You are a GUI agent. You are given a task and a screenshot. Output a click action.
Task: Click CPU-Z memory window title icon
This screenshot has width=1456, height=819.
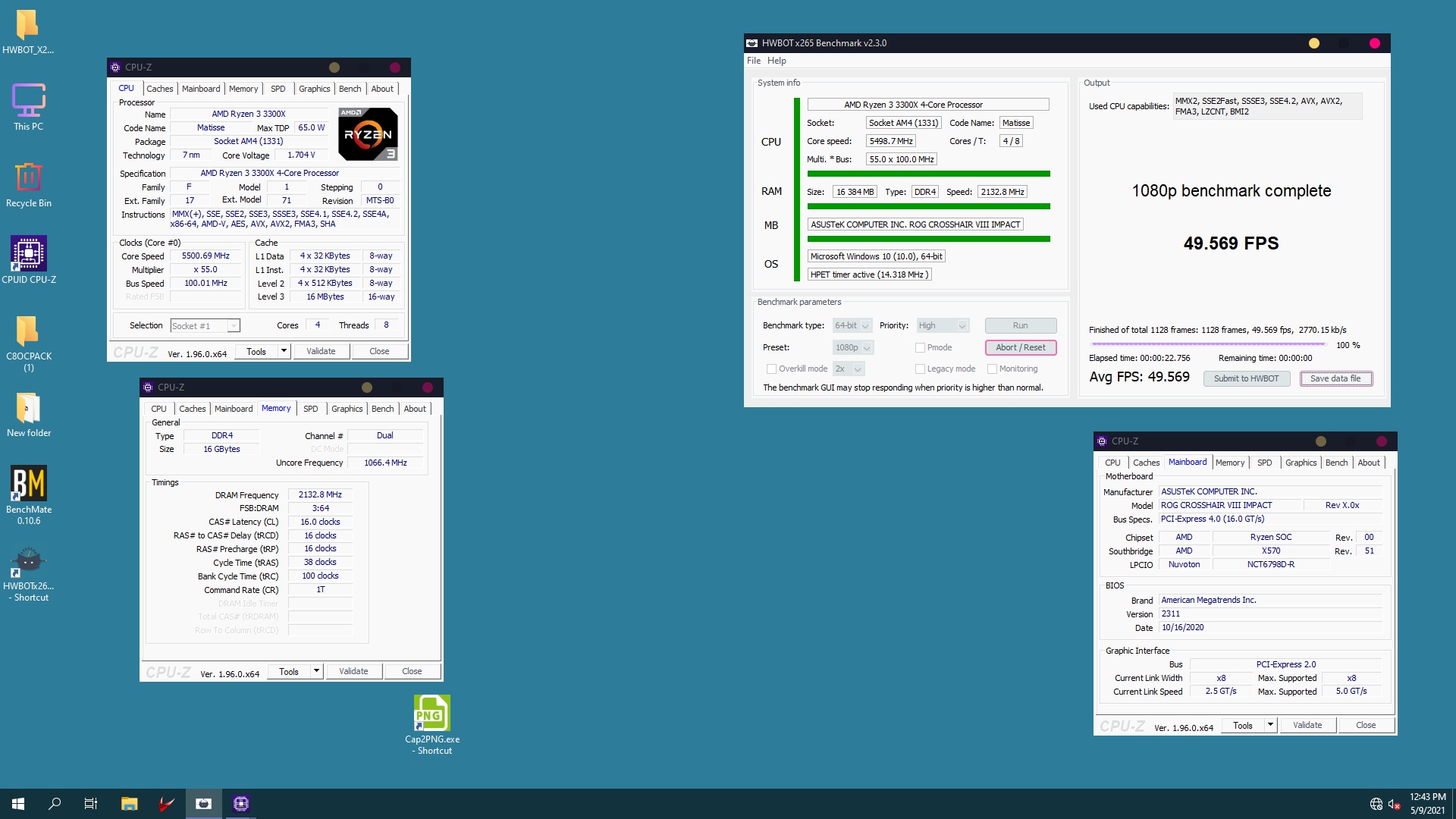point(148,388)
